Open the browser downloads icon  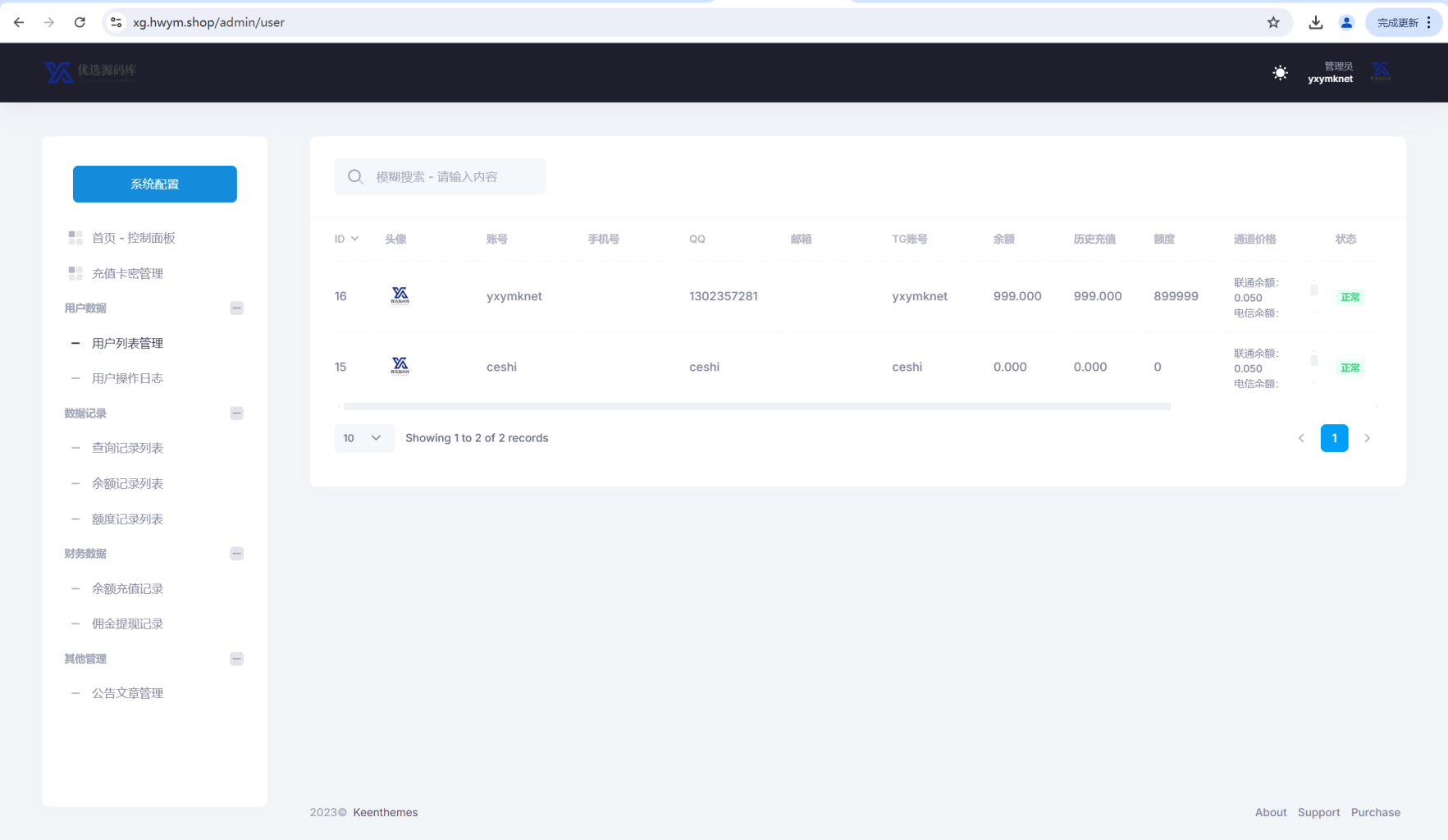tap(1315, 22)
